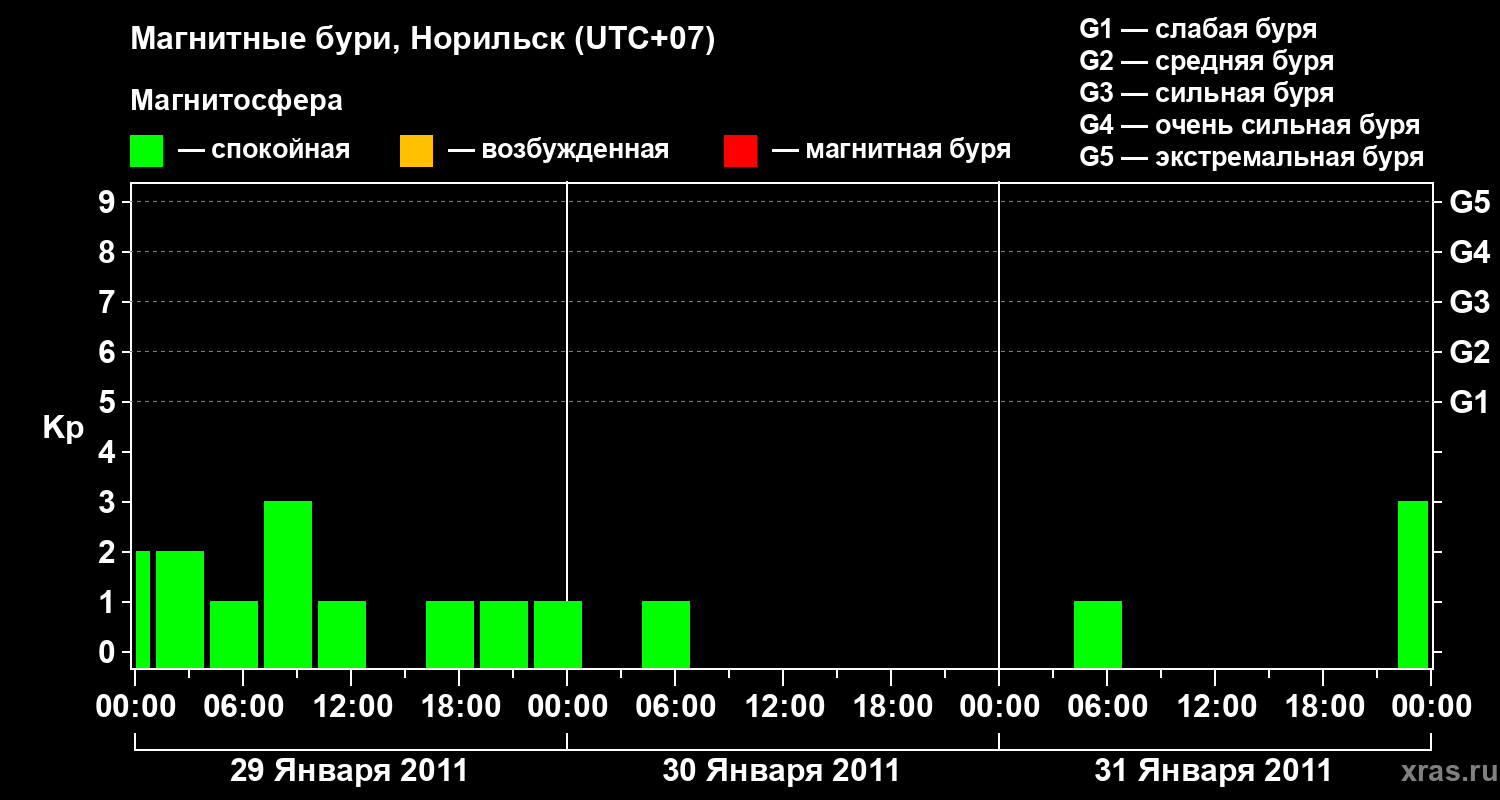1500x800 pixels.
Task: Click the Kp axis title
Action: (62, 430)
